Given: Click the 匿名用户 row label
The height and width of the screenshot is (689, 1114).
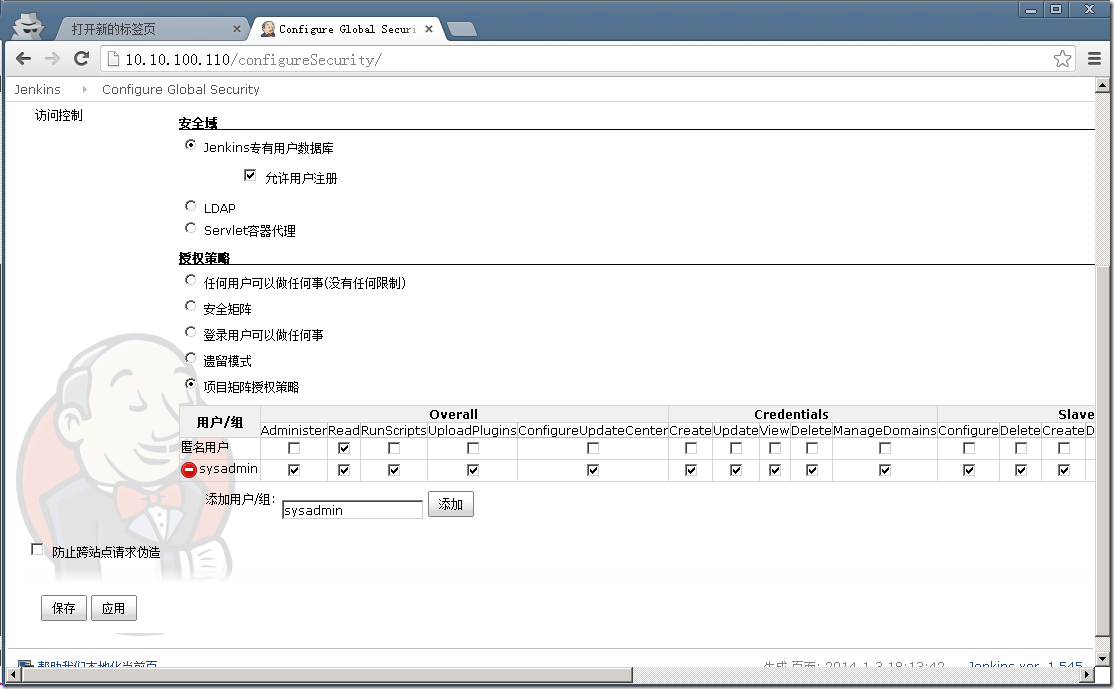Looking at the screenshot, I should click(205, 447).
